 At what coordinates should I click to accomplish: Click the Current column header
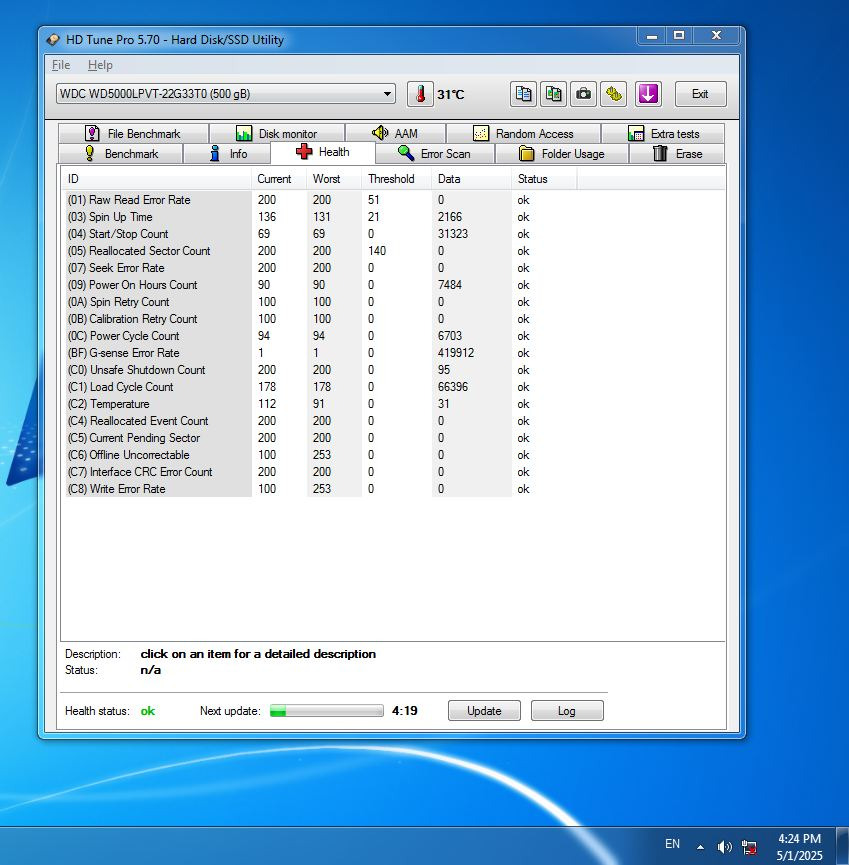click(279, 179)
